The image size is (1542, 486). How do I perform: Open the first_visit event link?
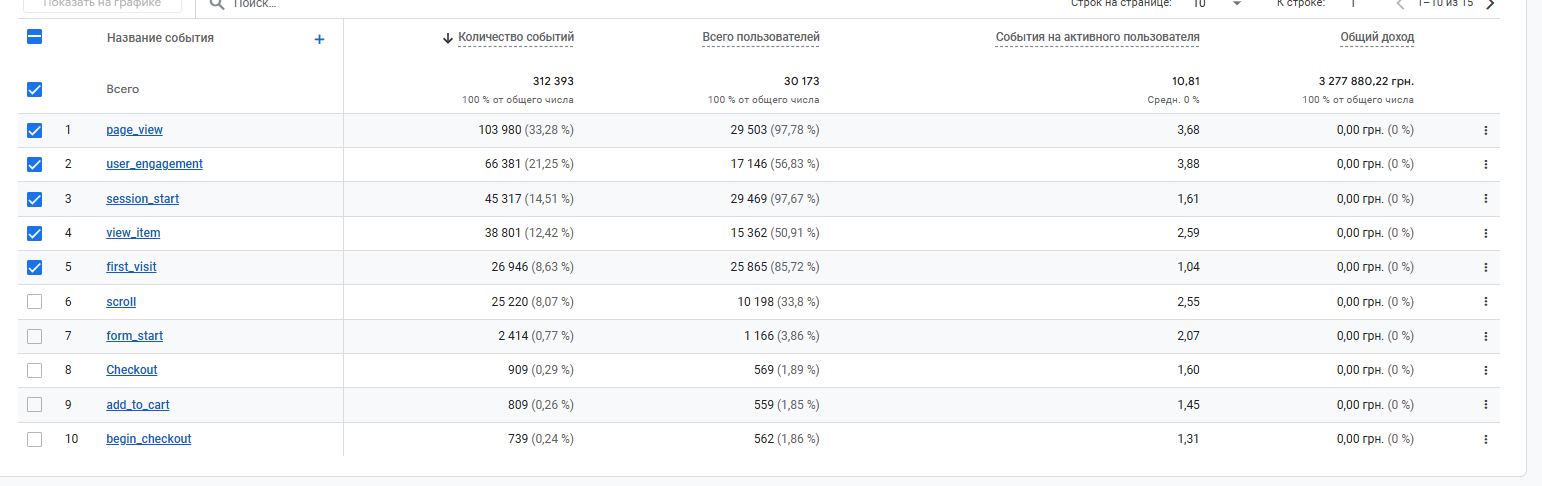point(131,267)
